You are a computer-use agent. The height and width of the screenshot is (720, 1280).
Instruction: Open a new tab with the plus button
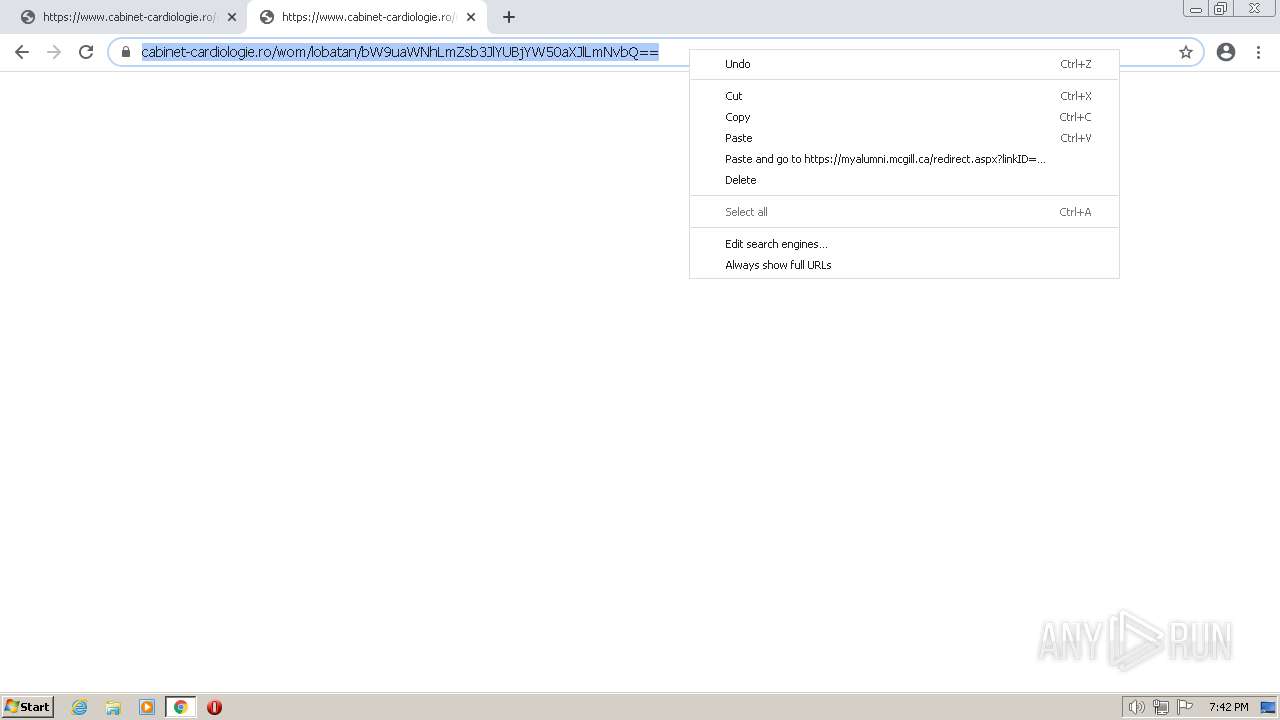[x=508, y=17]
